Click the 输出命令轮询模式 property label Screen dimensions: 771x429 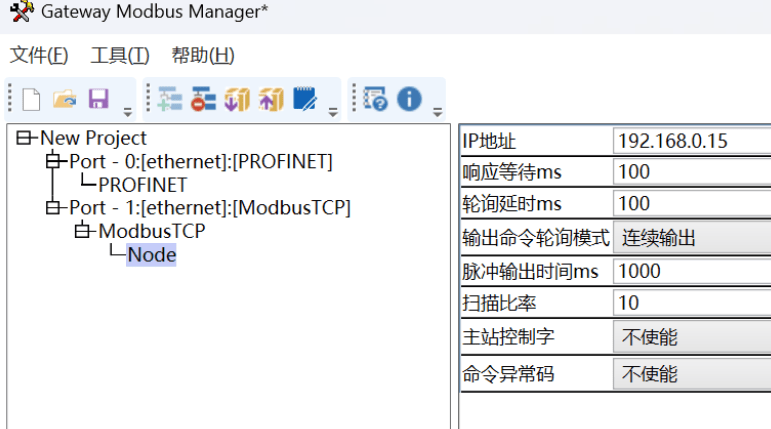(x=536, y=238)
